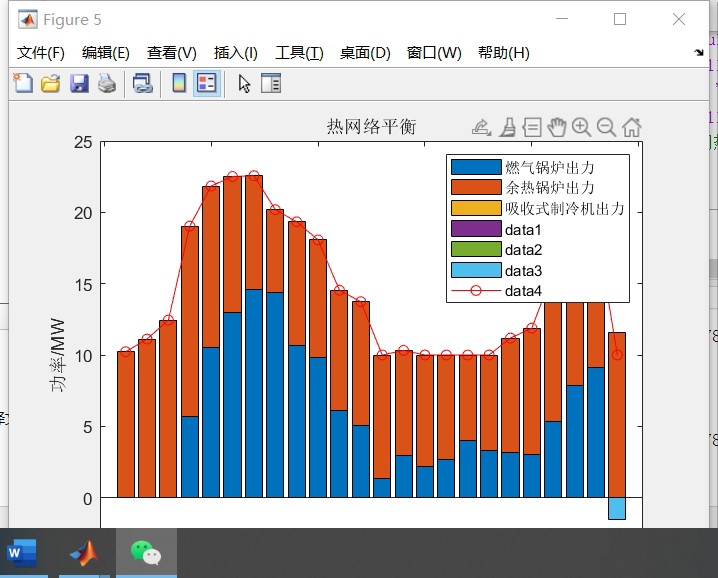The height and width of the screenshot is (578, 718).
Task: Open the 文件(F) menu
Action: [x=41, y=53]
